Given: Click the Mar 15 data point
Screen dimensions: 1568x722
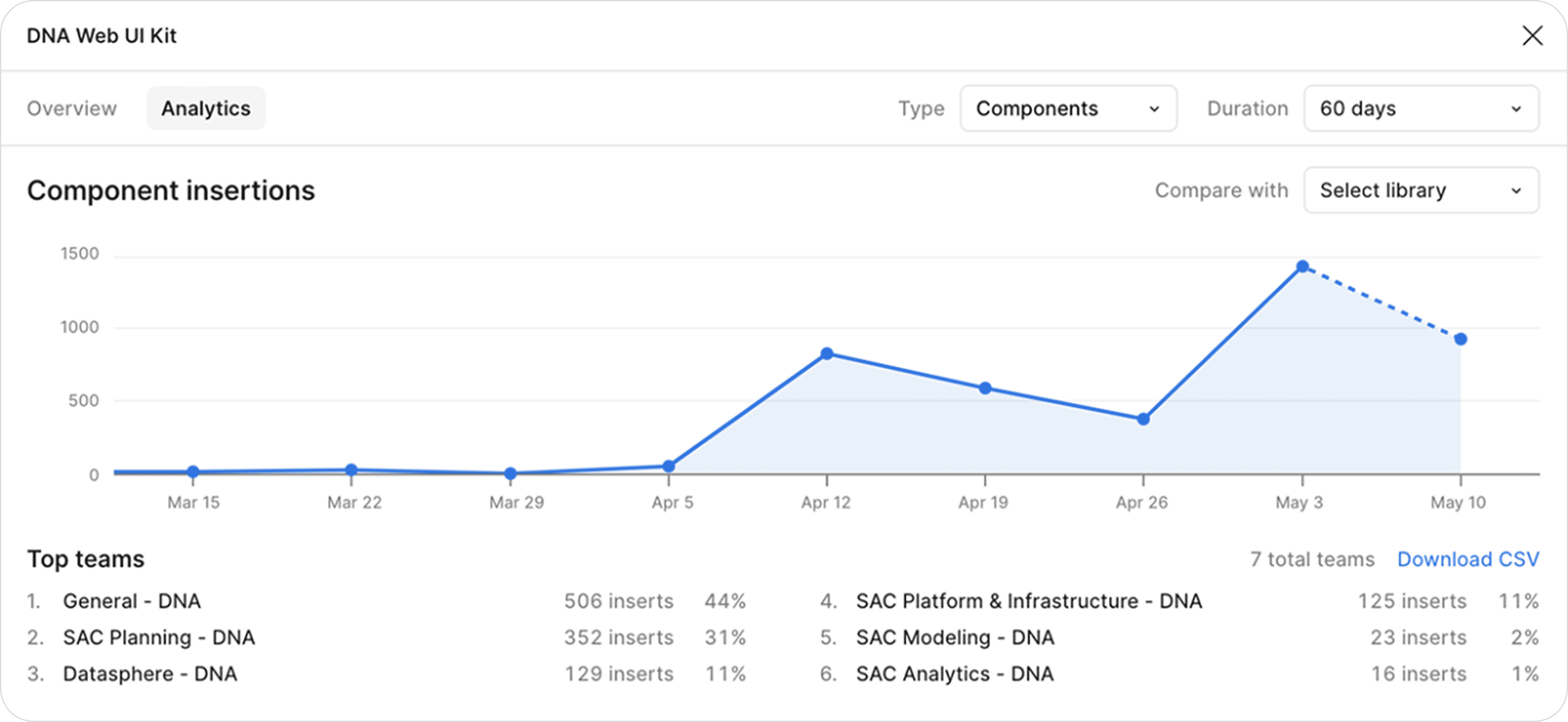Looking at the screenshot, I should coord(193,472).
